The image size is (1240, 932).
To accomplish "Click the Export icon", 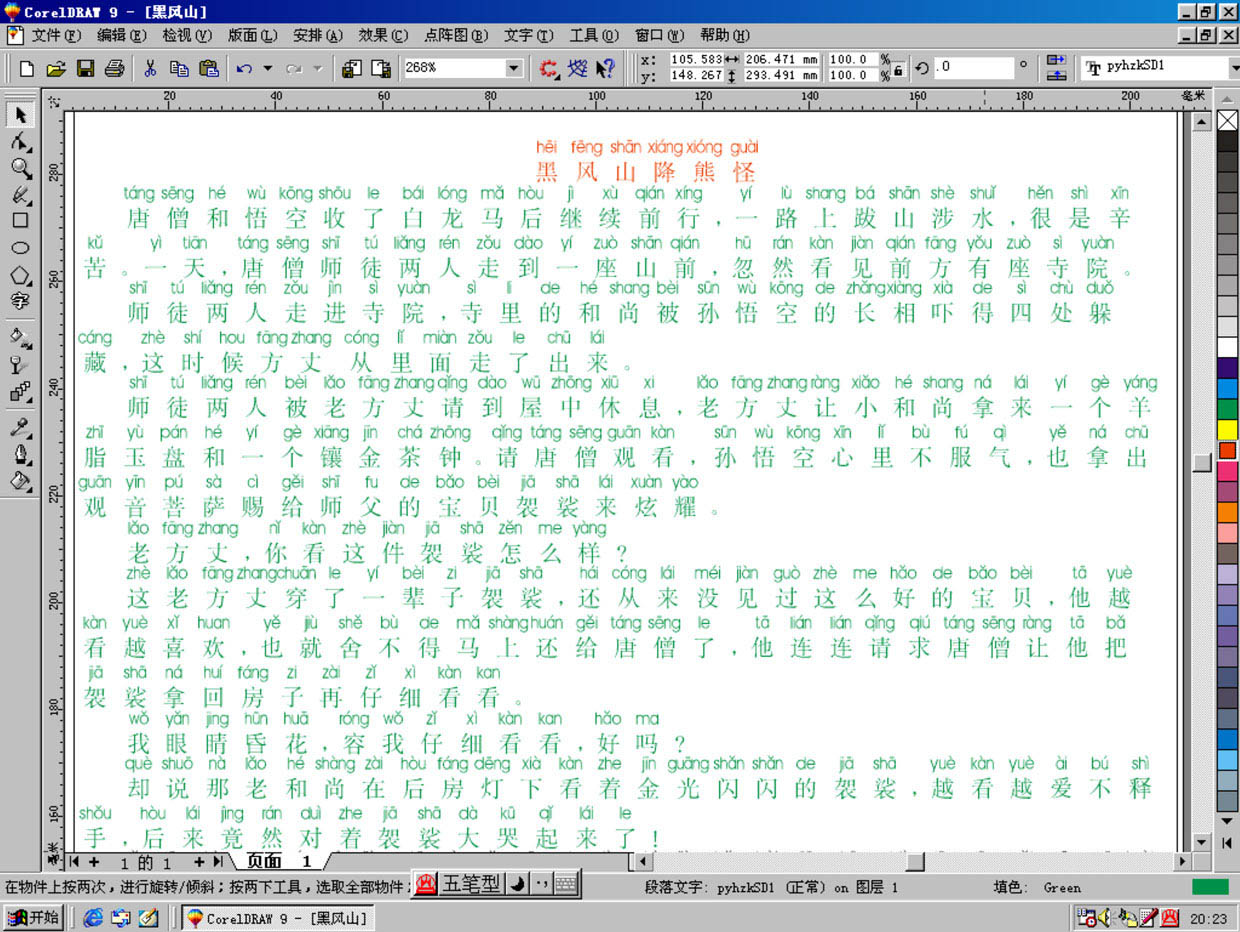I will coord(381,69).
